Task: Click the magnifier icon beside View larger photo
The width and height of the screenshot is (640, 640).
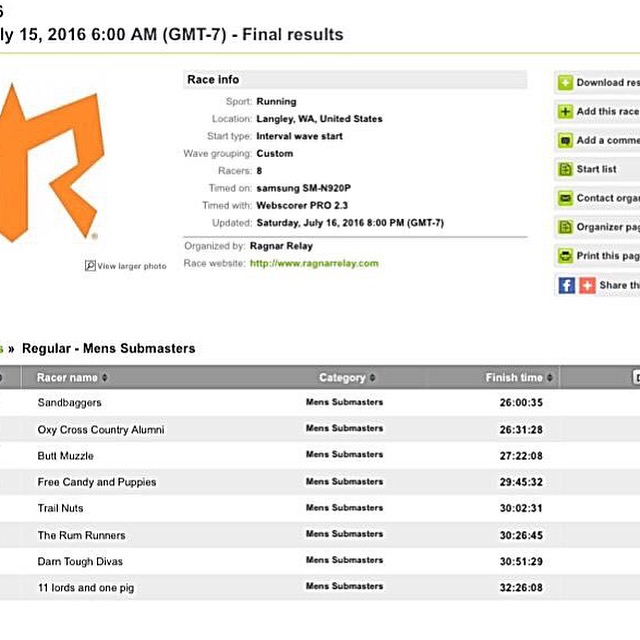Action: (90, 266)
